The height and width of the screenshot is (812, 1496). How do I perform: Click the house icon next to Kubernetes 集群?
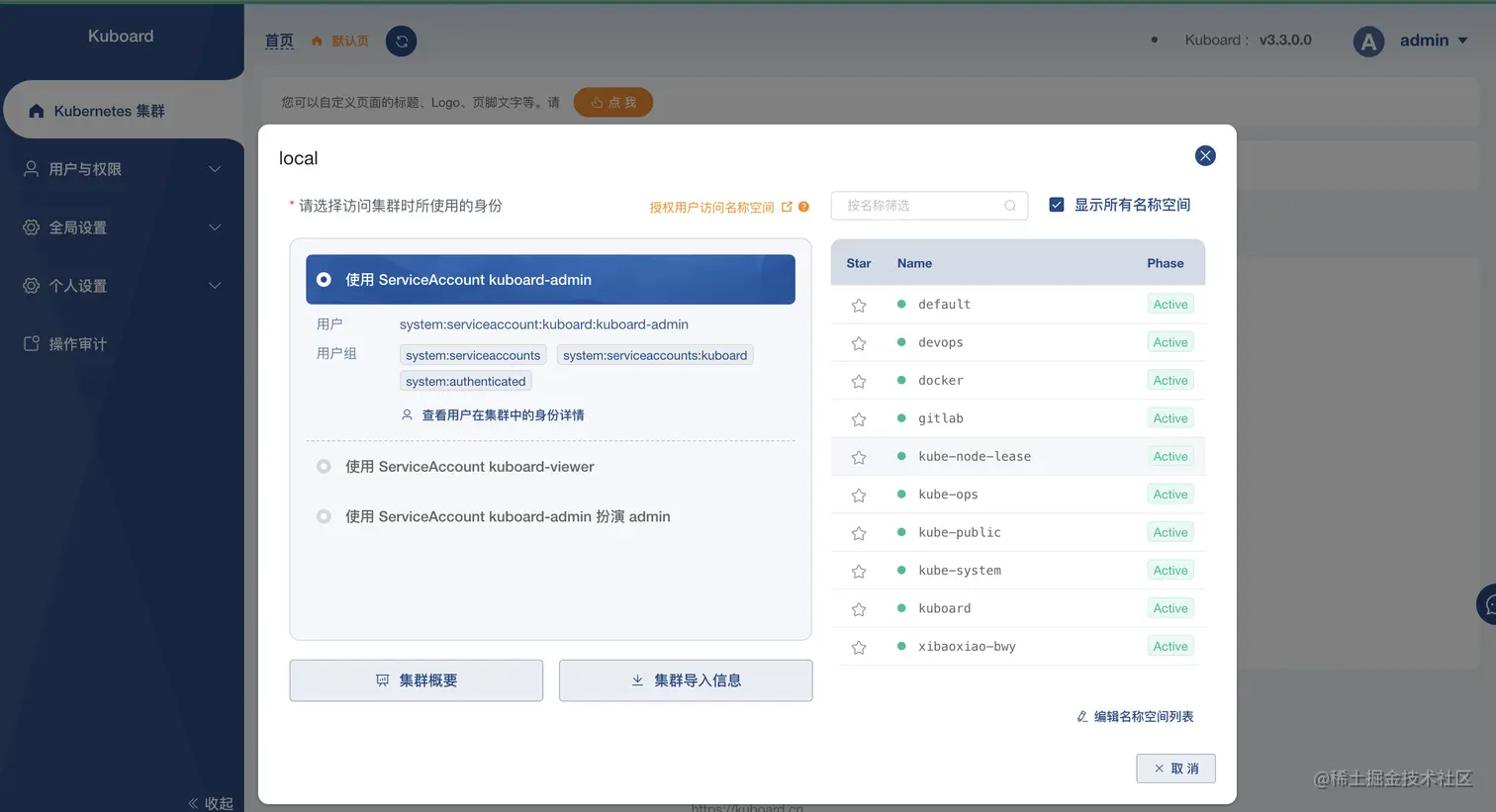(x=37, y=111)
